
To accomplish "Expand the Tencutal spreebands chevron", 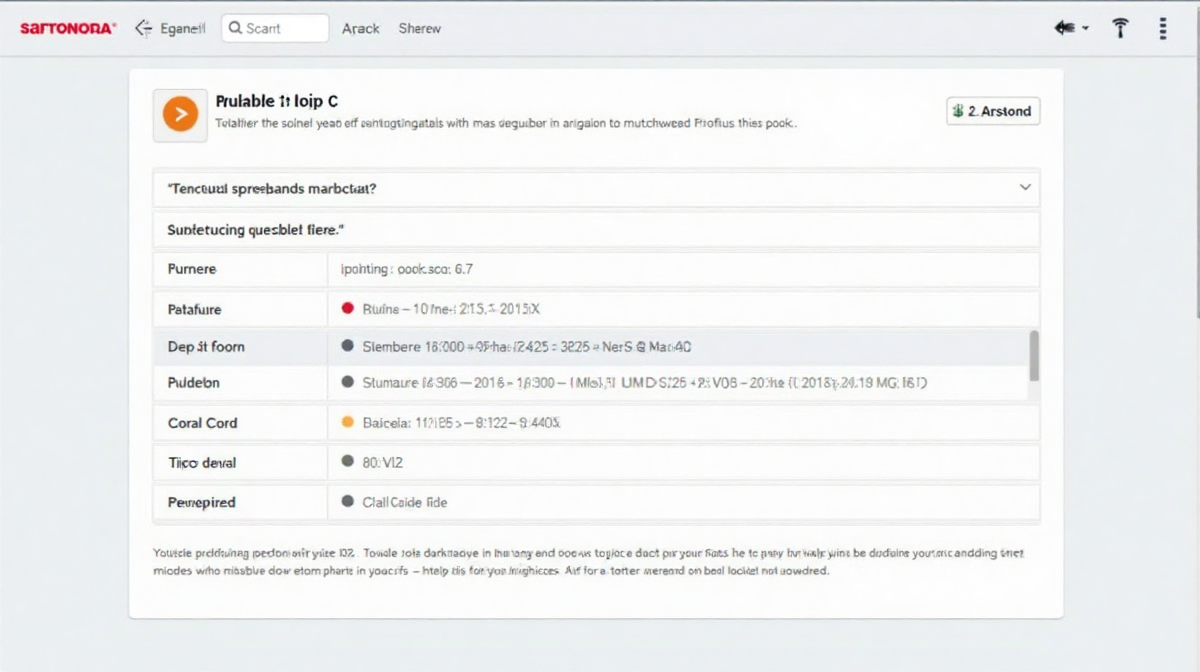I will pyautogui.click(x=1024, y=187).
